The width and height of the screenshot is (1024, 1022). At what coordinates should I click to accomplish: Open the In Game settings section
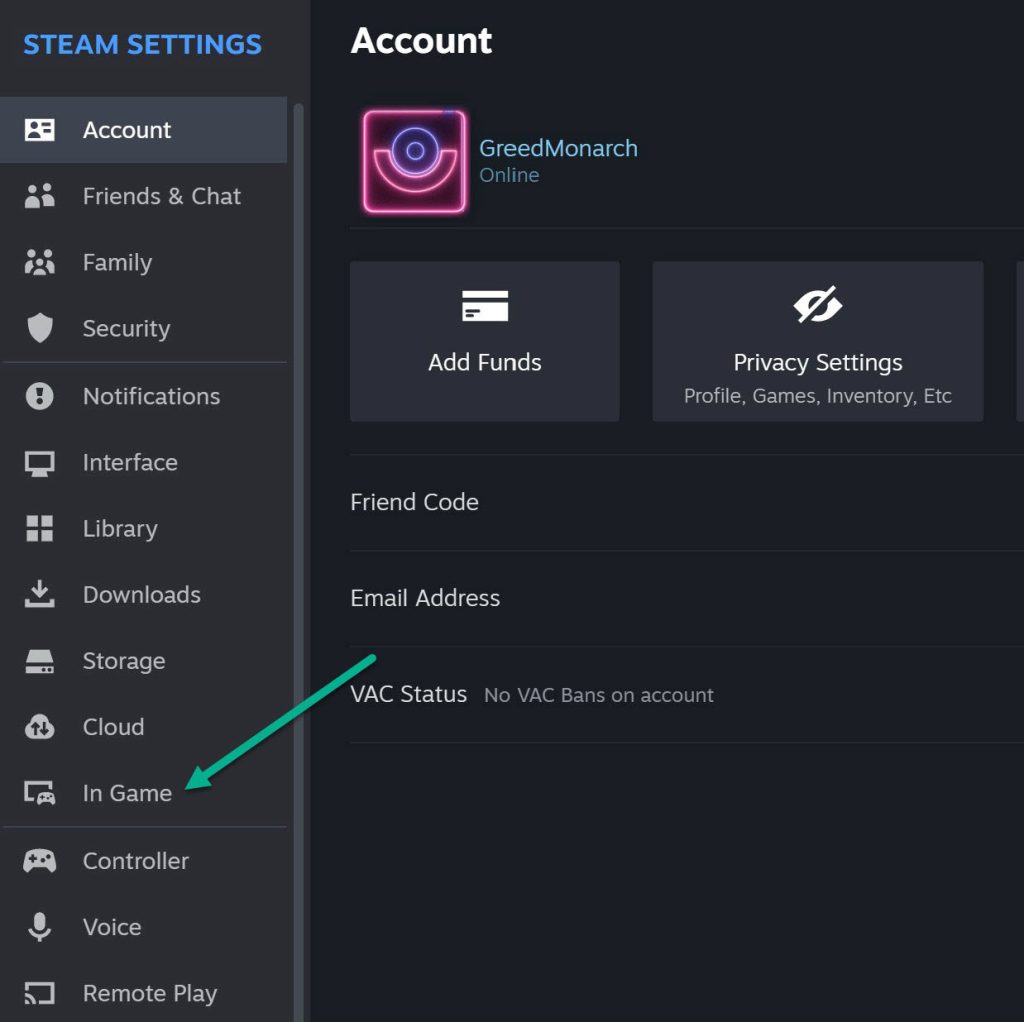pos(125,792)
